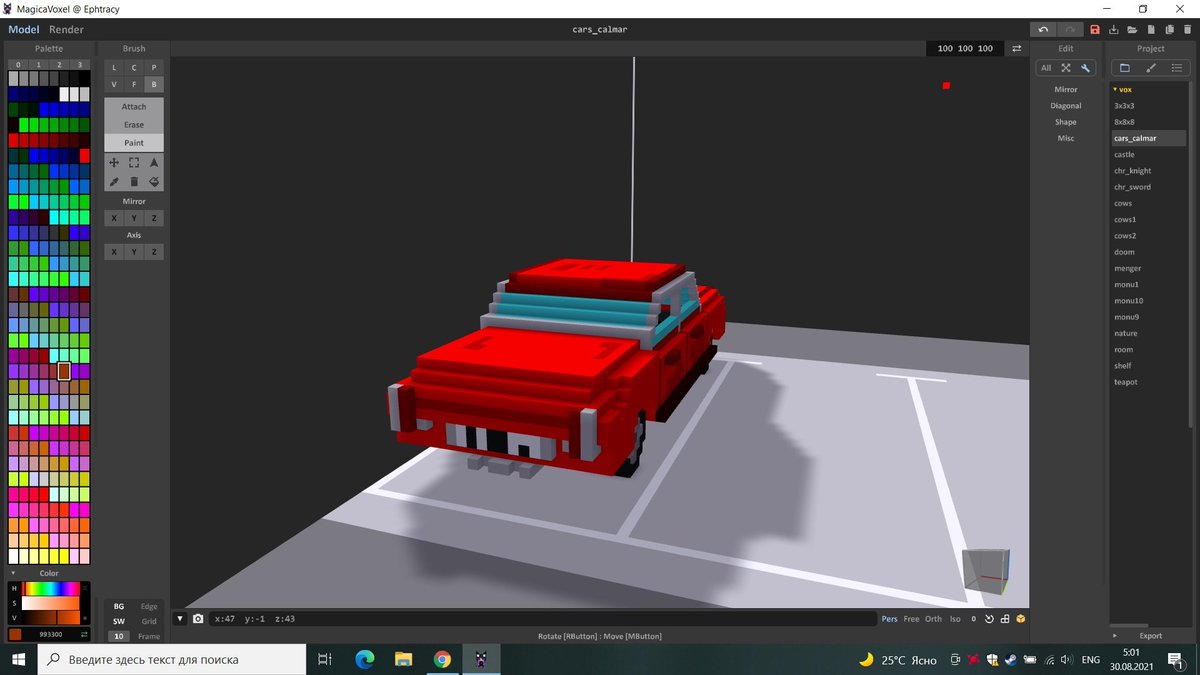
Task: Choose the F face brush mode
Action: (134, 84)
